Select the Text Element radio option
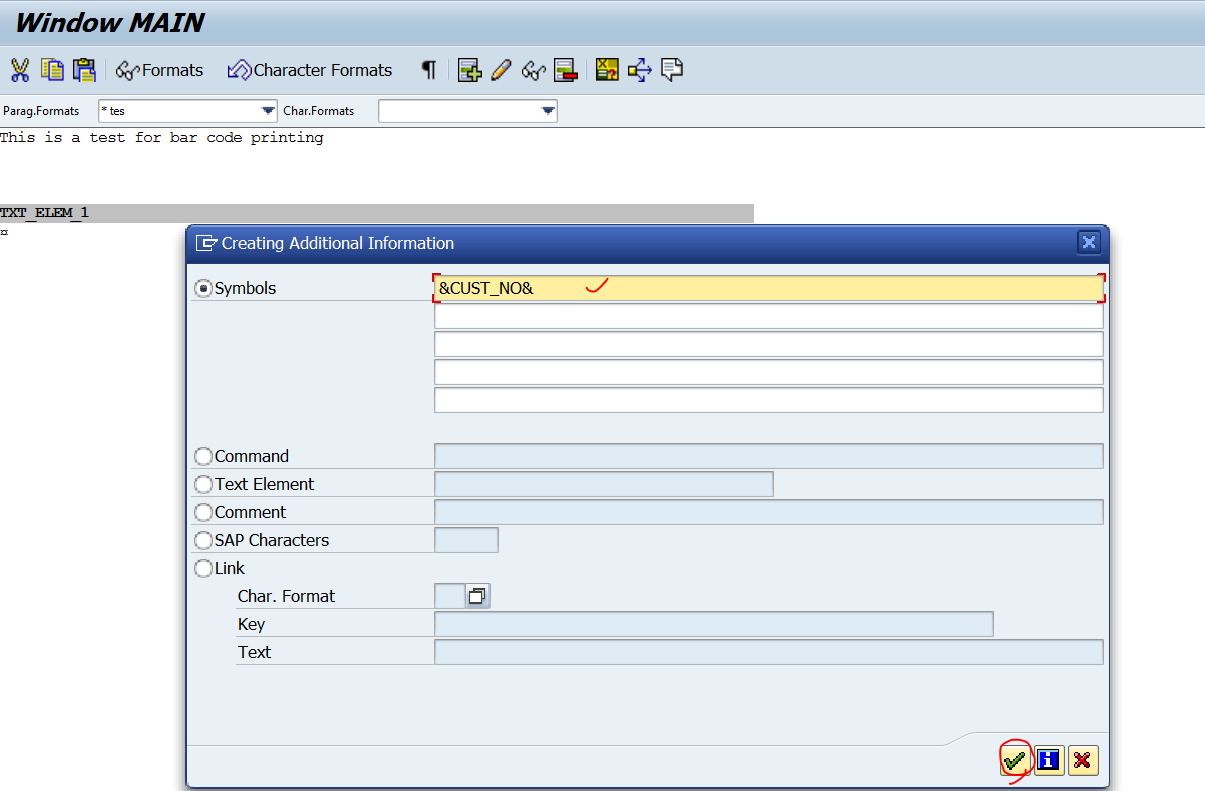Viewport: 1205px width, 791px height. pos(203,483)
